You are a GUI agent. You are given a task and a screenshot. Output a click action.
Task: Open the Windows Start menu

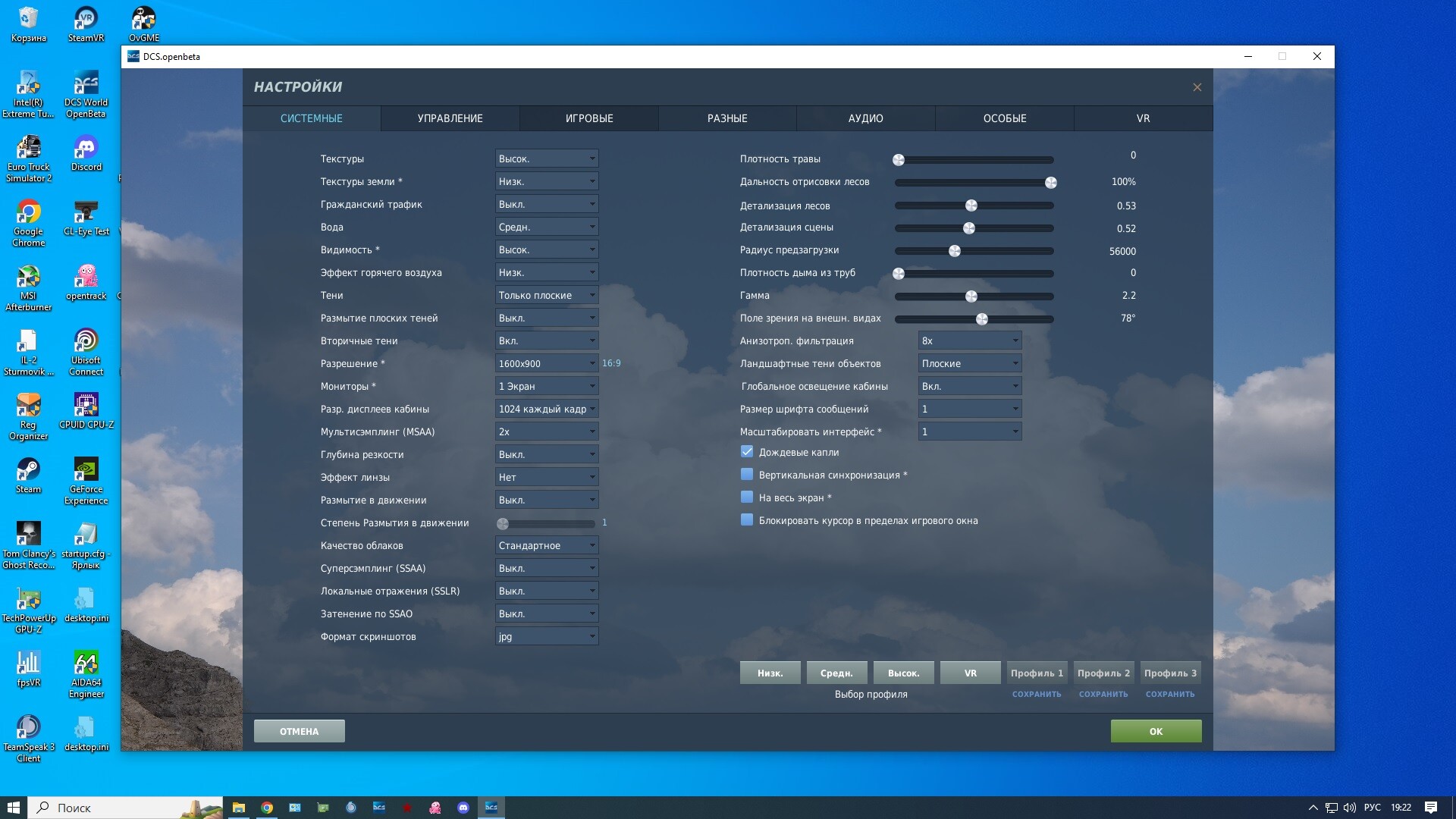coord(13,808)
